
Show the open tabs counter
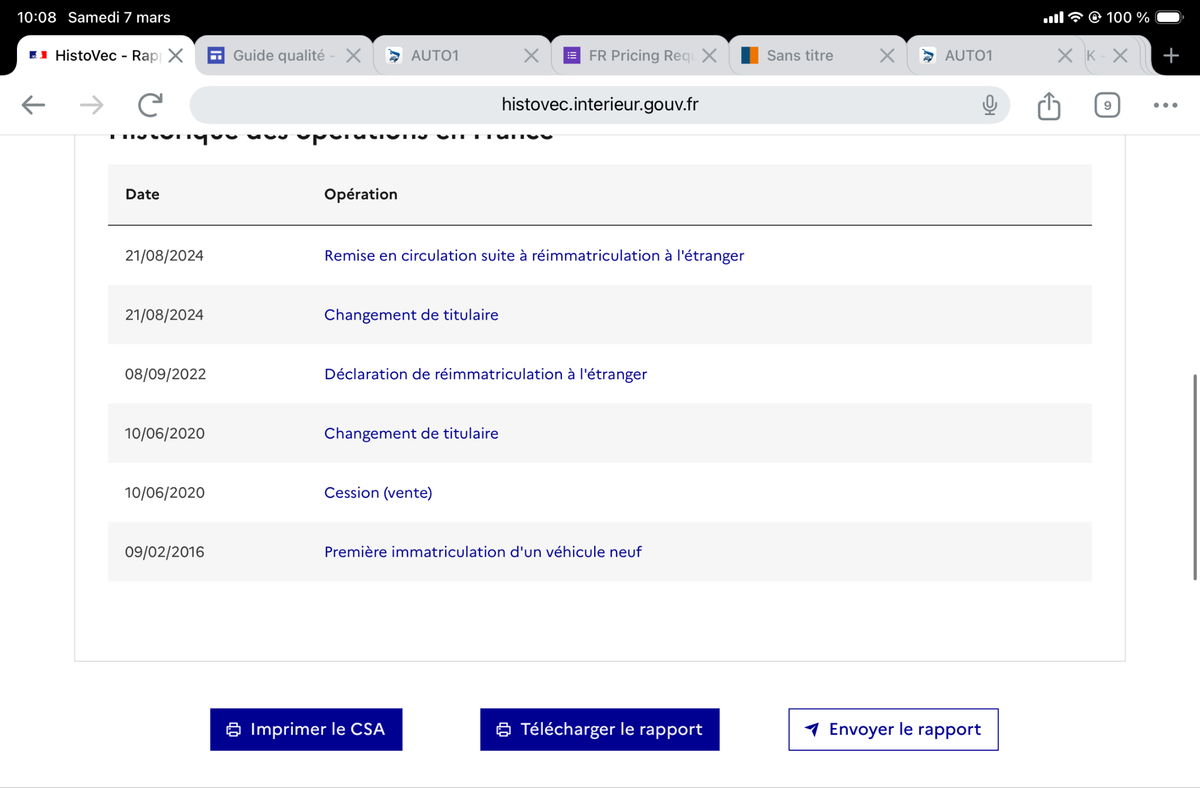click(x=1106, y=104)
